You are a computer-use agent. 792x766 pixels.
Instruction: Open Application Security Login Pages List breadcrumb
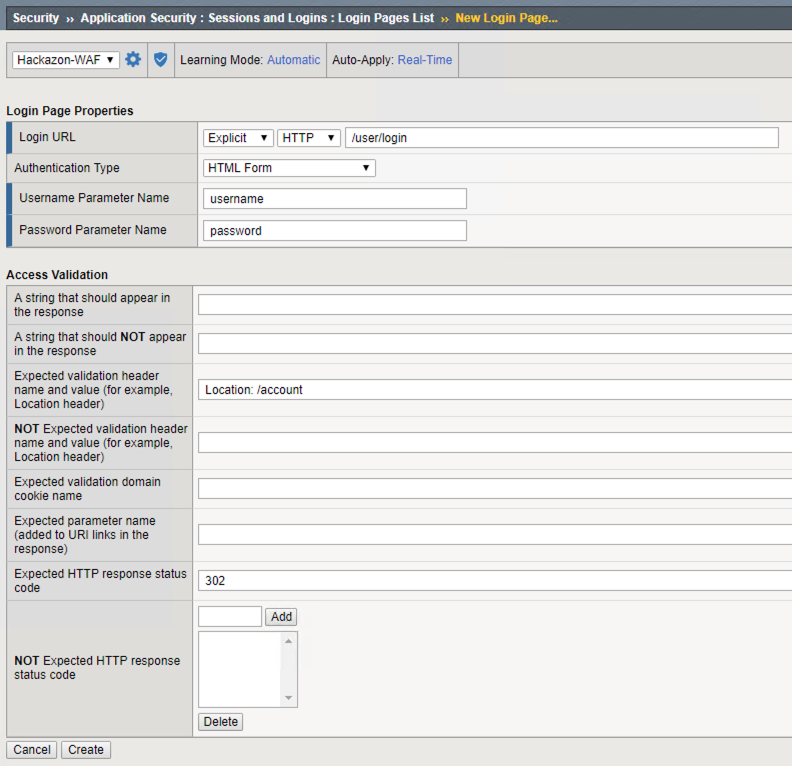pyautogui.click(x=257, y=18)
